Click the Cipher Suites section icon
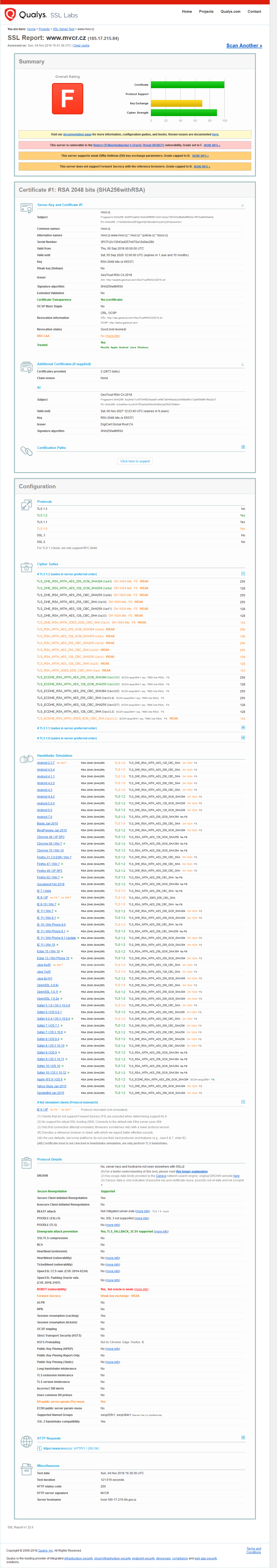 (x=26, y=567)
